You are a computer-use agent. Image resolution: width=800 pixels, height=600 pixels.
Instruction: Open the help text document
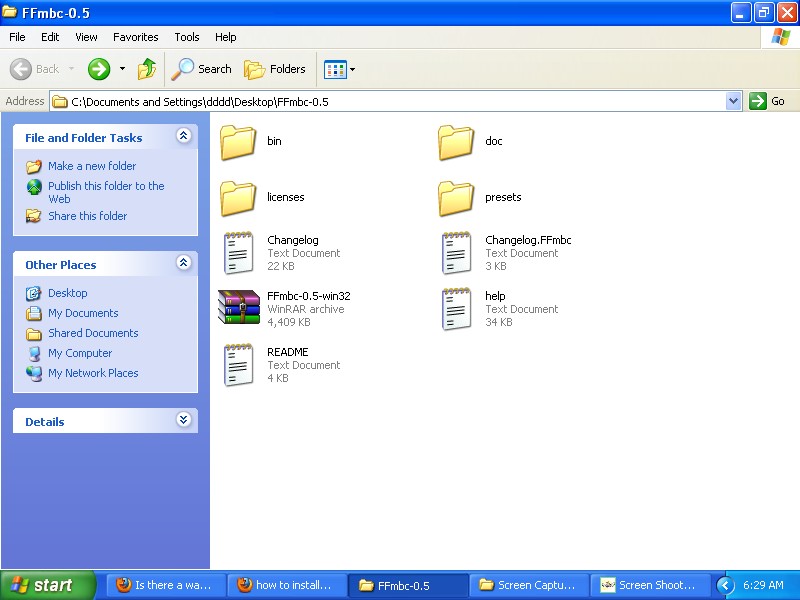point(456,309)
